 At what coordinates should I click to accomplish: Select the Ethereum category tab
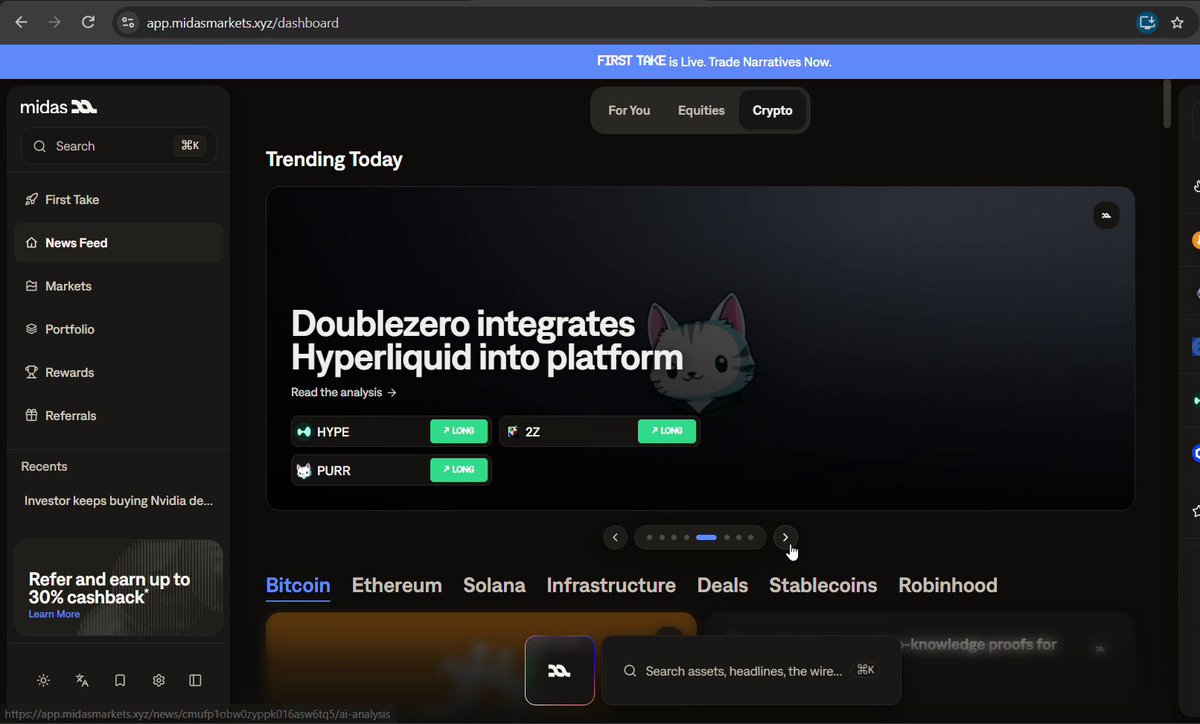tap(397, 585)
